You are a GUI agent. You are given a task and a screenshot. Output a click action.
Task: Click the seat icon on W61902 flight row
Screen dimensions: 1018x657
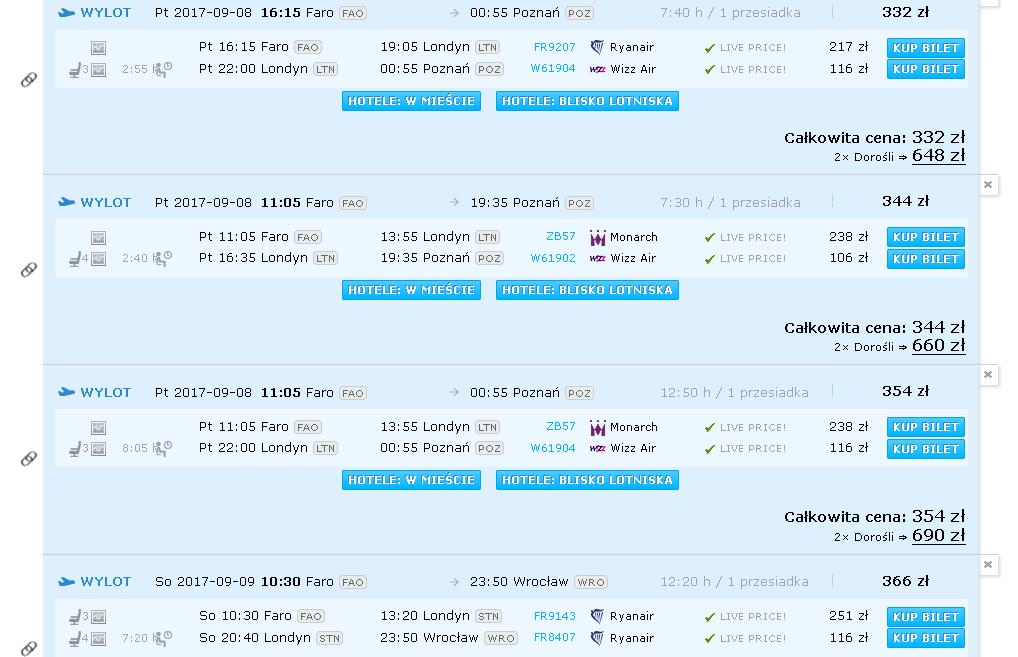click(75, 259)
